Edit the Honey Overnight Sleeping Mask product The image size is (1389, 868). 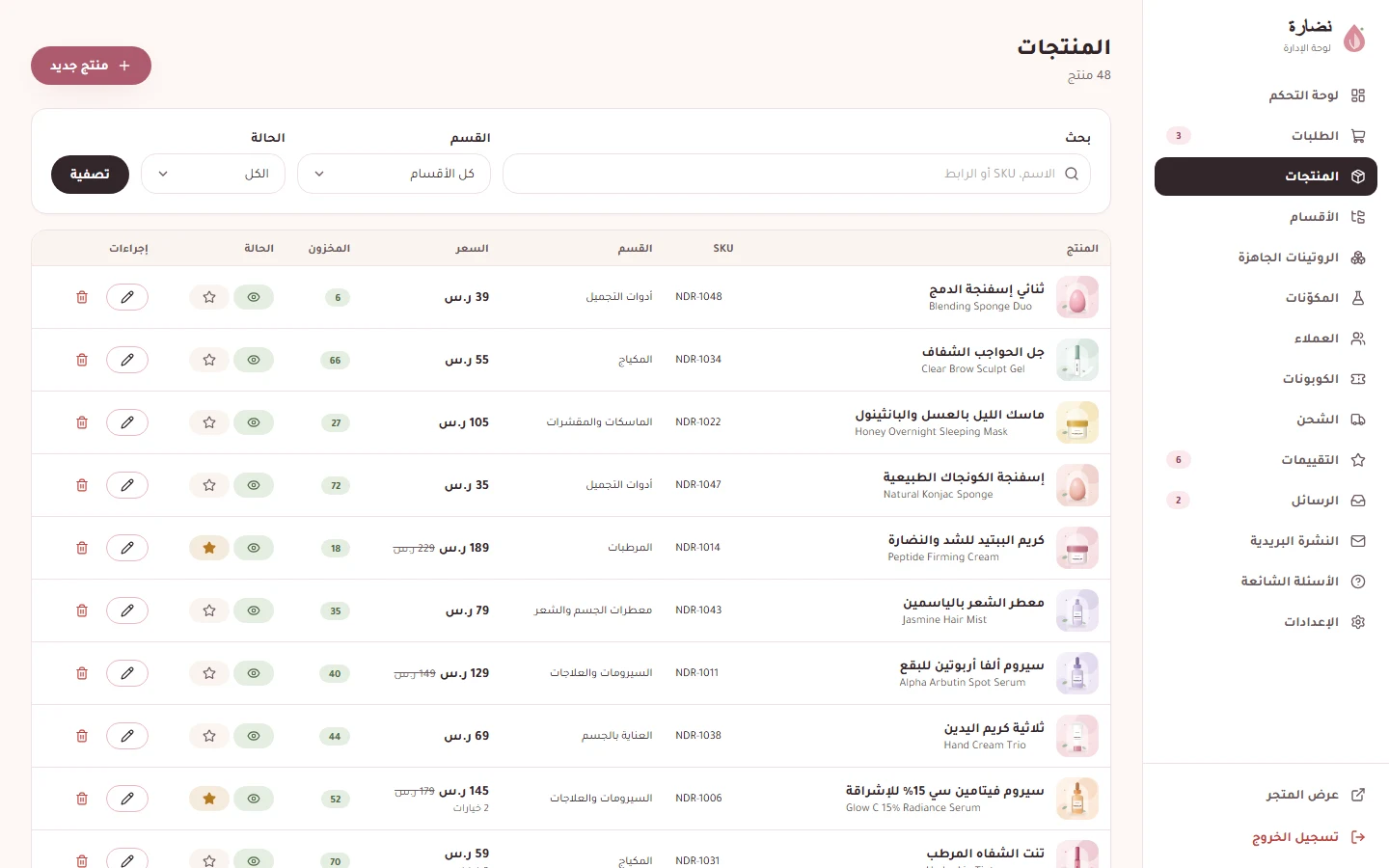click(127, 422)
